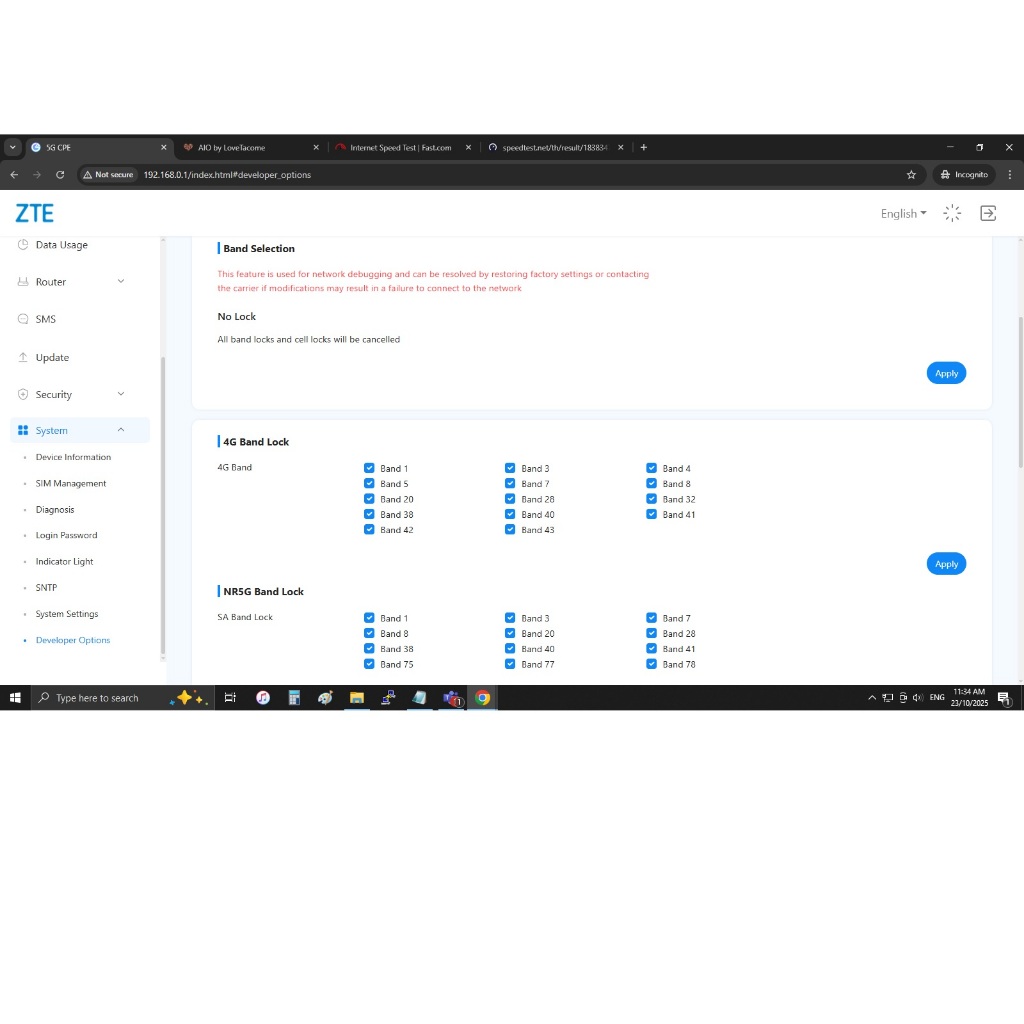Click the Data Usage sidebar icon

(23, 245)
